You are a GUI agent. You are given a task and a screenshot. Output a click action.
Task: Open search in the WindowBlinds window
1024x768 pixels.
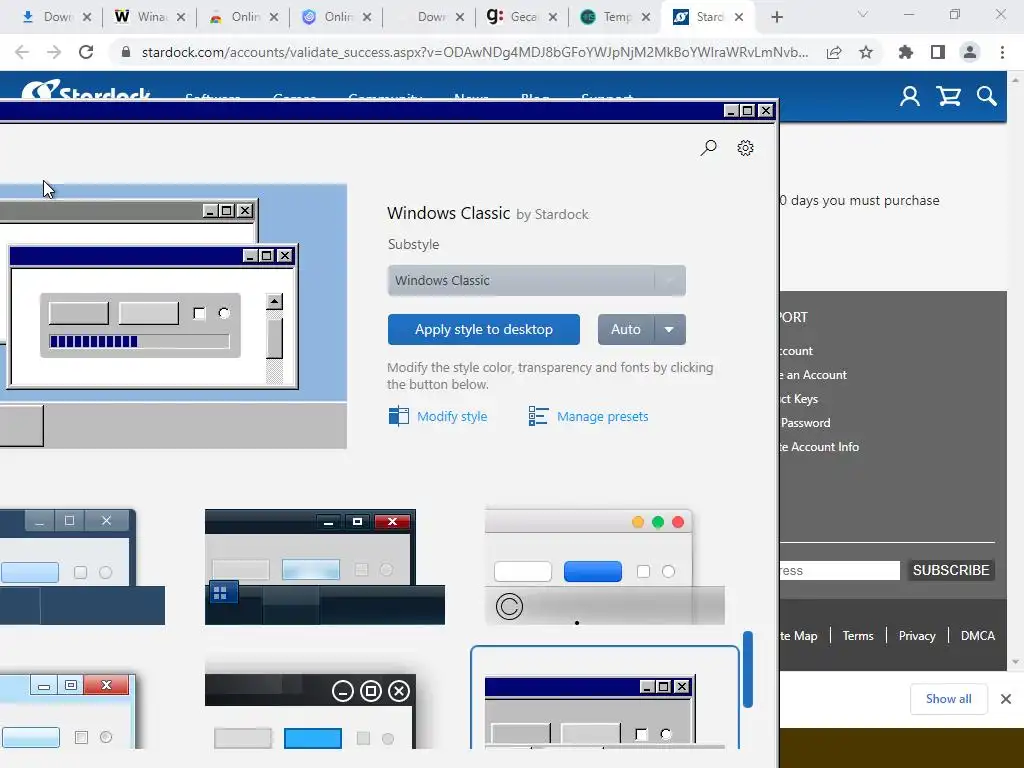[x=709, y=148]
